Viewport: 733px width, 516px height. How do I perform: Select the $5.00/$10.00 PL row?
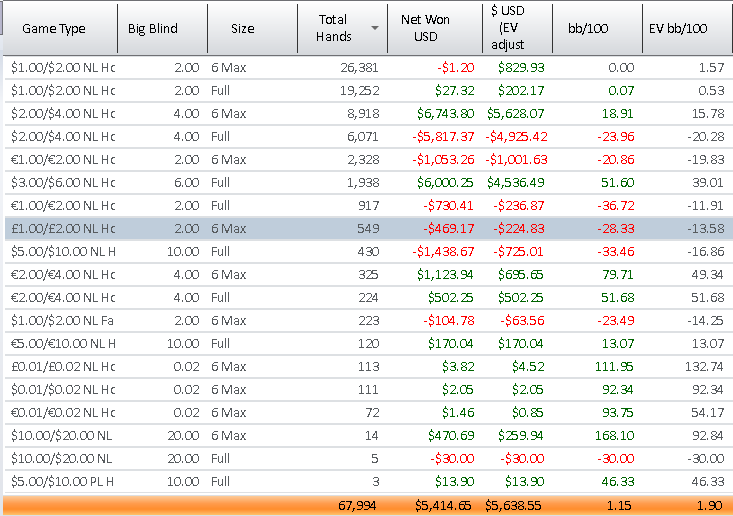point(368,481)
